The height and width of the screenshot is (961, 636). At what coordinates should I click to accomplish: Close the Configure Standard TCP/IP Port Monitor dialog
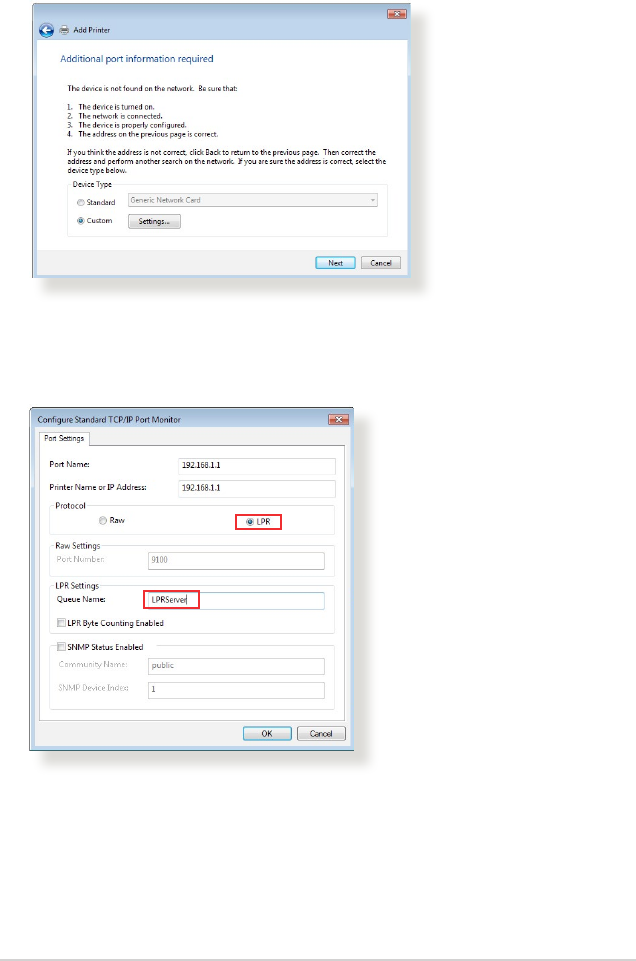(338, 419)
